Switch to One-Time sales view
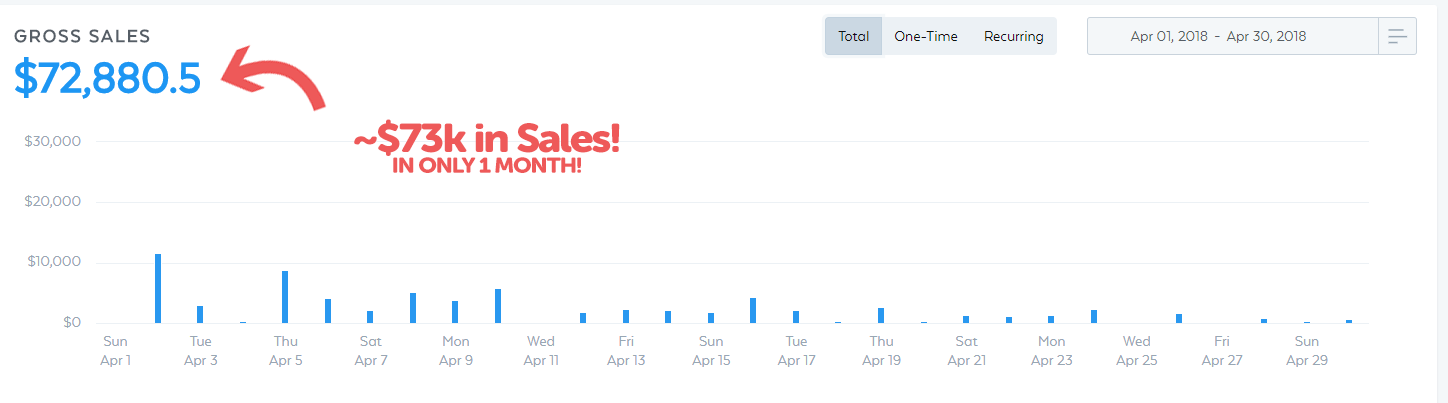 [926, 37]
